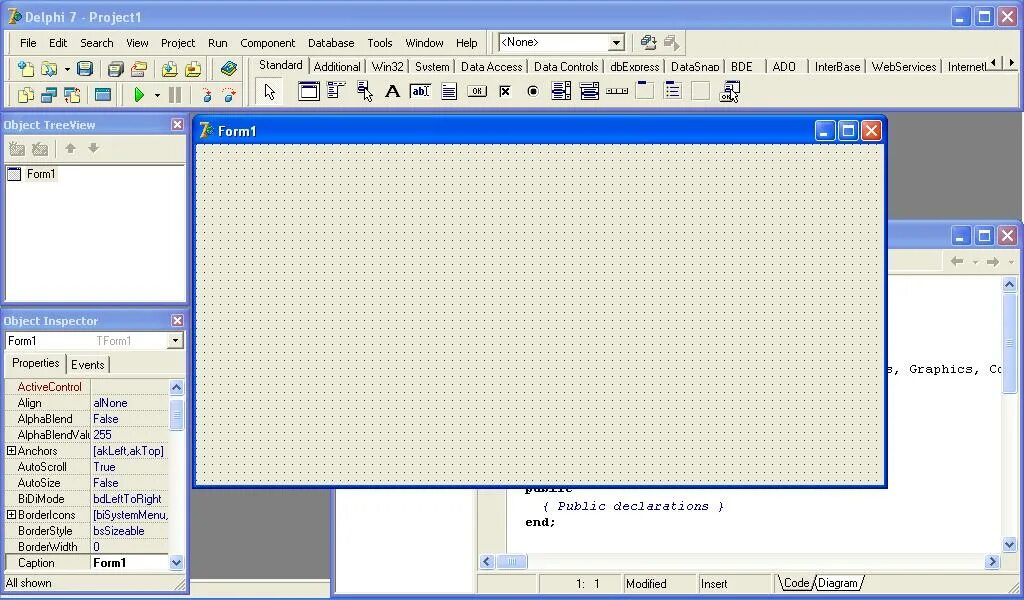Open the Component menu
The height and width of the screenshot is (600, 1024).
click(x=267, y=43)
